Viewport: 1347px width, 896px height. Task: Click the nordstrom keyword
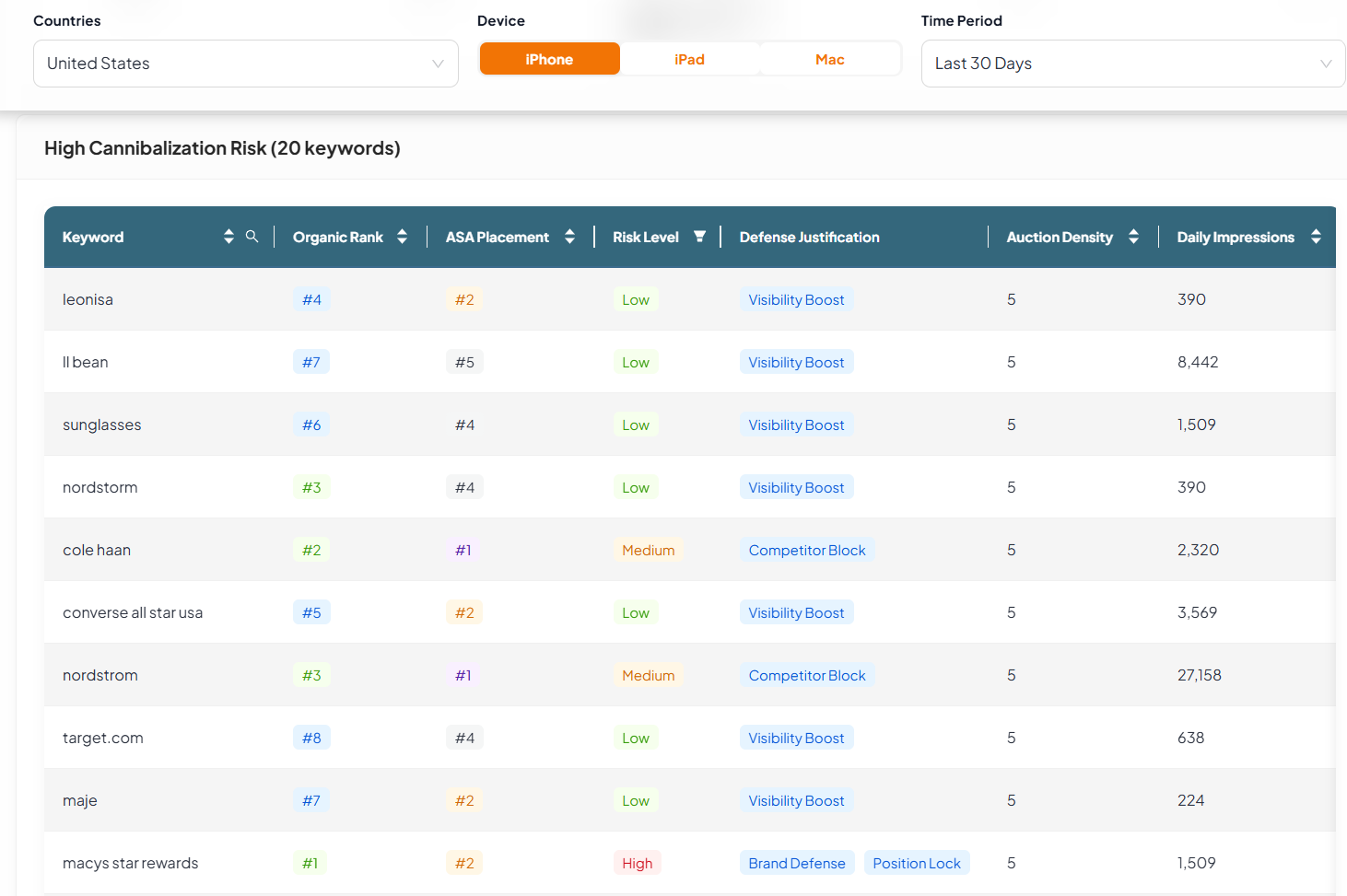point(100,675)
